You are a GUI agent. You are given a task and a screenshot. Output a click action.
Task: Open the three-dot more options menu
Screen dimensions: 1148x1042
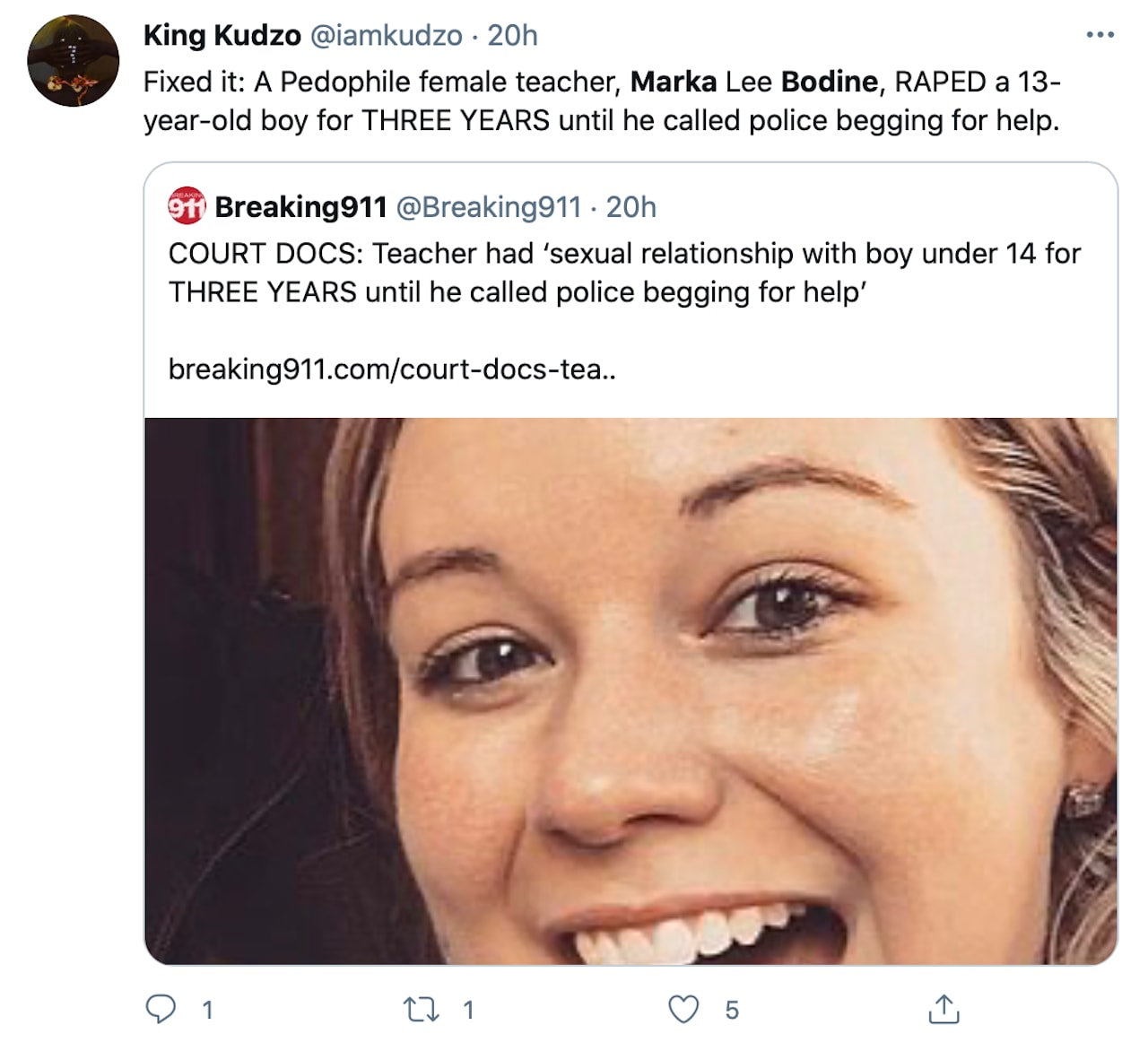(1100, 35)
